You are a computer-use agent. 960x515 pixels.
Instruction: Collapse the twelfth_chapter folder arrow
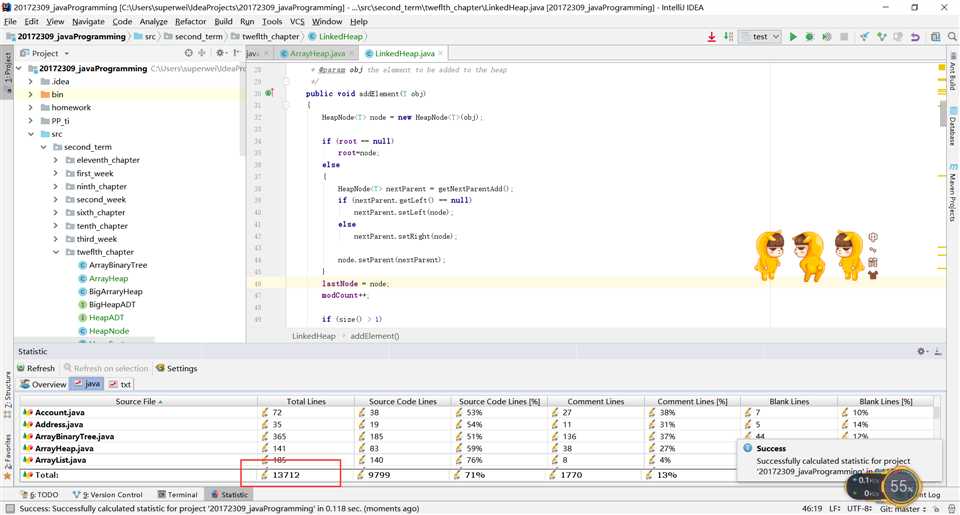coord(56,252)
